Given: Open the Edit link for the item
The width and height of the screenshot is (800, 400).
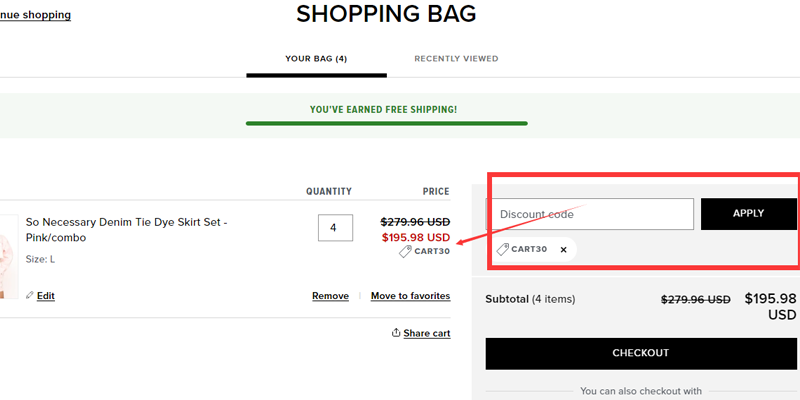Looking at the screenshot, I should click(45, 296).
